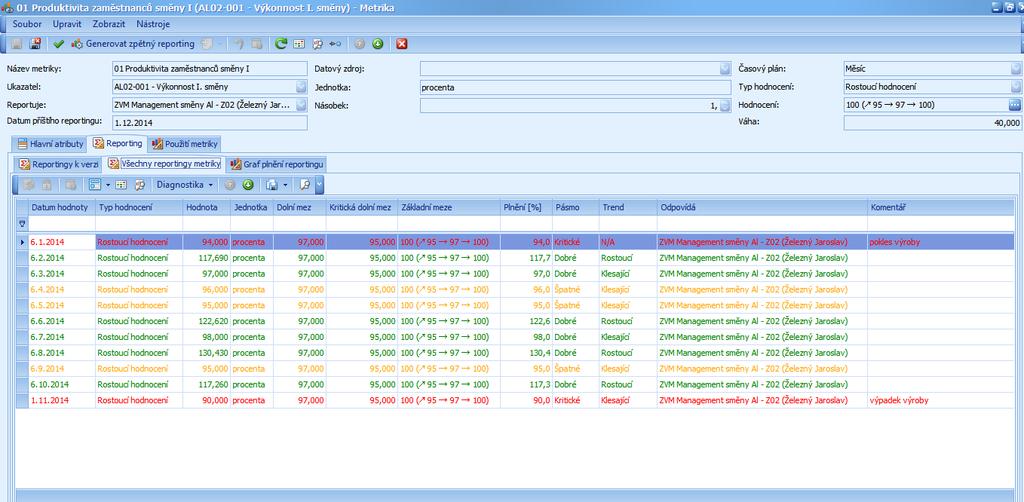1024x502 pixels.
Task: Expand the Časový plán dropdown
Action: (x=1016, y=69)
